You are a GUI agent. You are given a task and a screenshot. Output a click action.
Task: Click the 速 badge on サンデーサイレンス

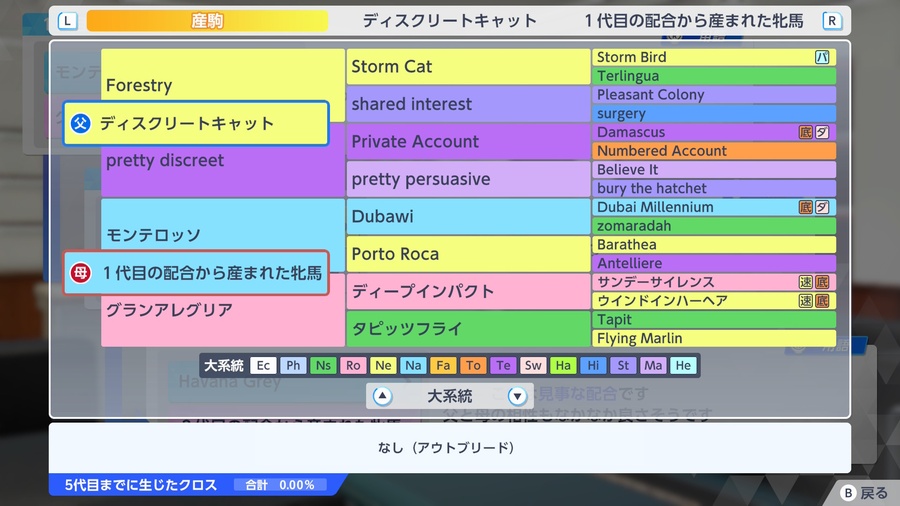point(806,282)
